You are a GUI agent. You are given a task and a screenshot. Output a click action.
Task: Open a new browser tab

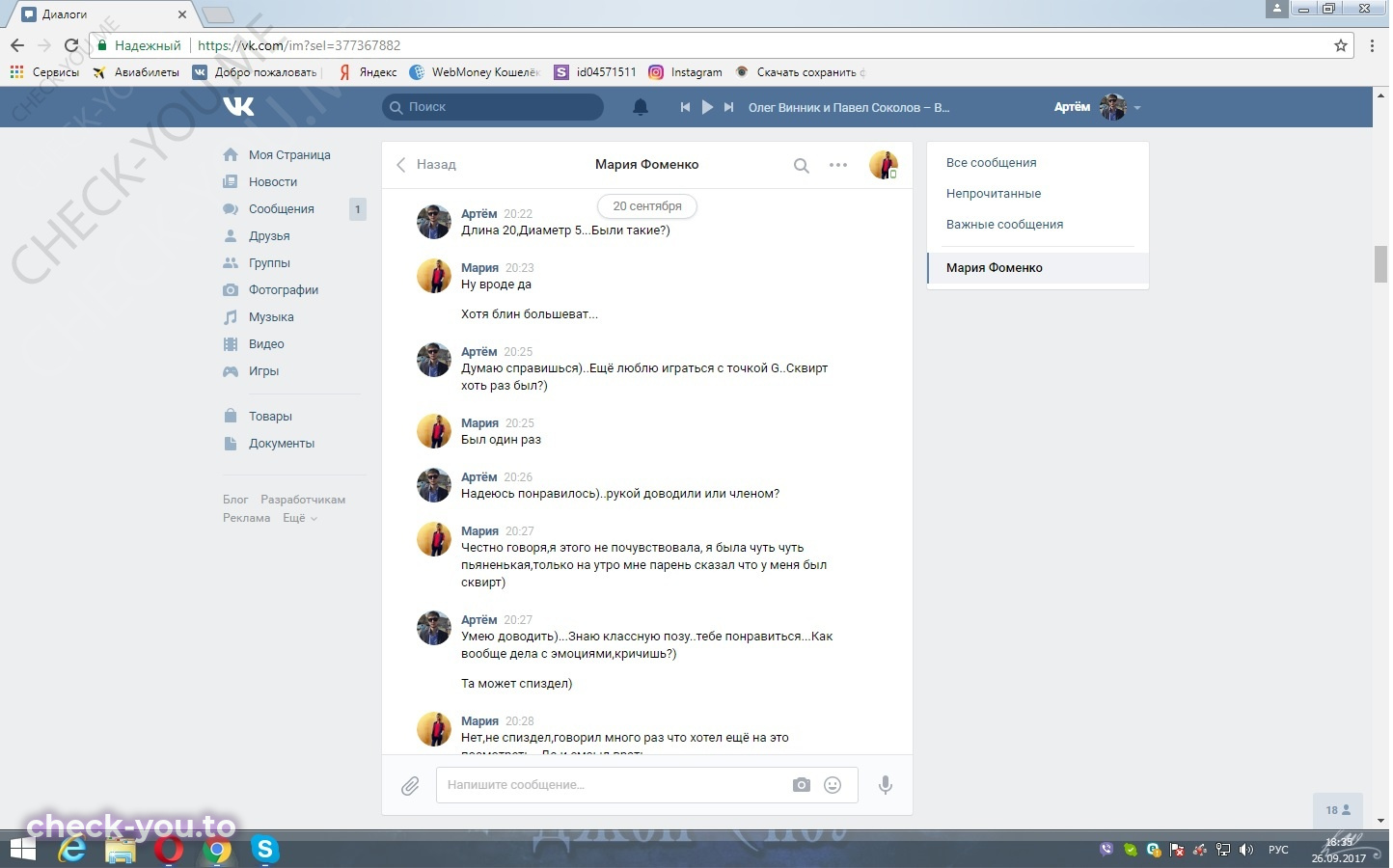(x=218, y=14)
